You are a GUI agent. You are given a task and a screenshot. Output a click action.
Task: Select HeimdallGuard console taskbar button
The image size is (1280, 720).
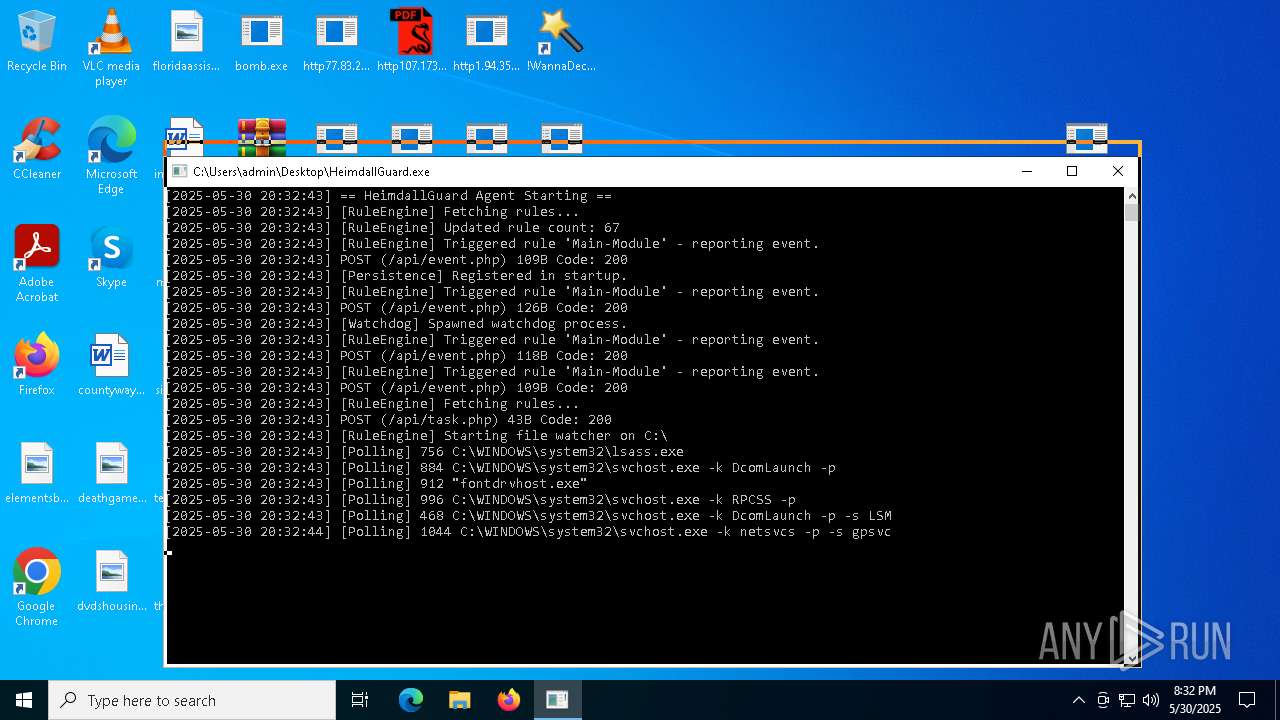[557, 700]
